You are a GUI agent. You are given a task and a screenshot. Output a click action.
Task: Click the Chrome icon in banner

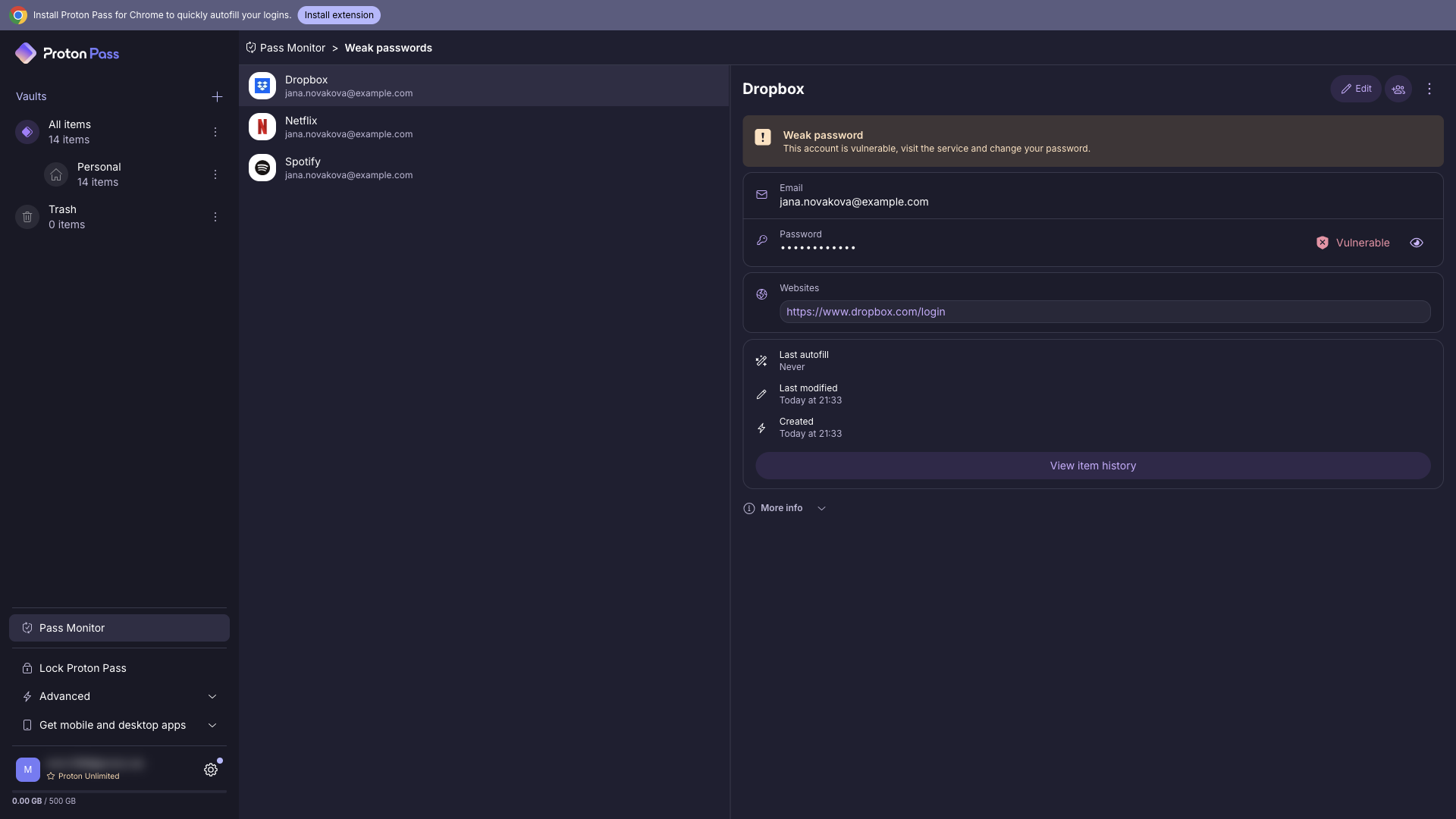click(x=18, y=15)
